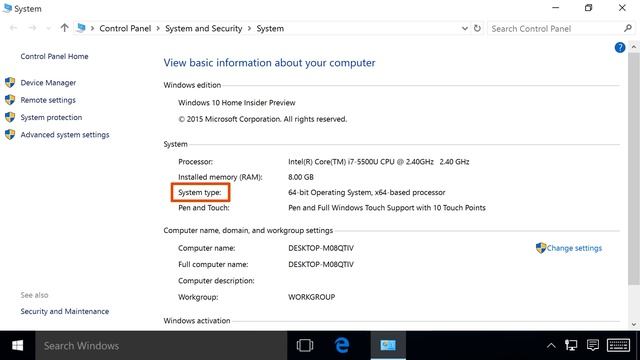
Task: Select the System window taskbar button
Action: click(x=388, y=346)
